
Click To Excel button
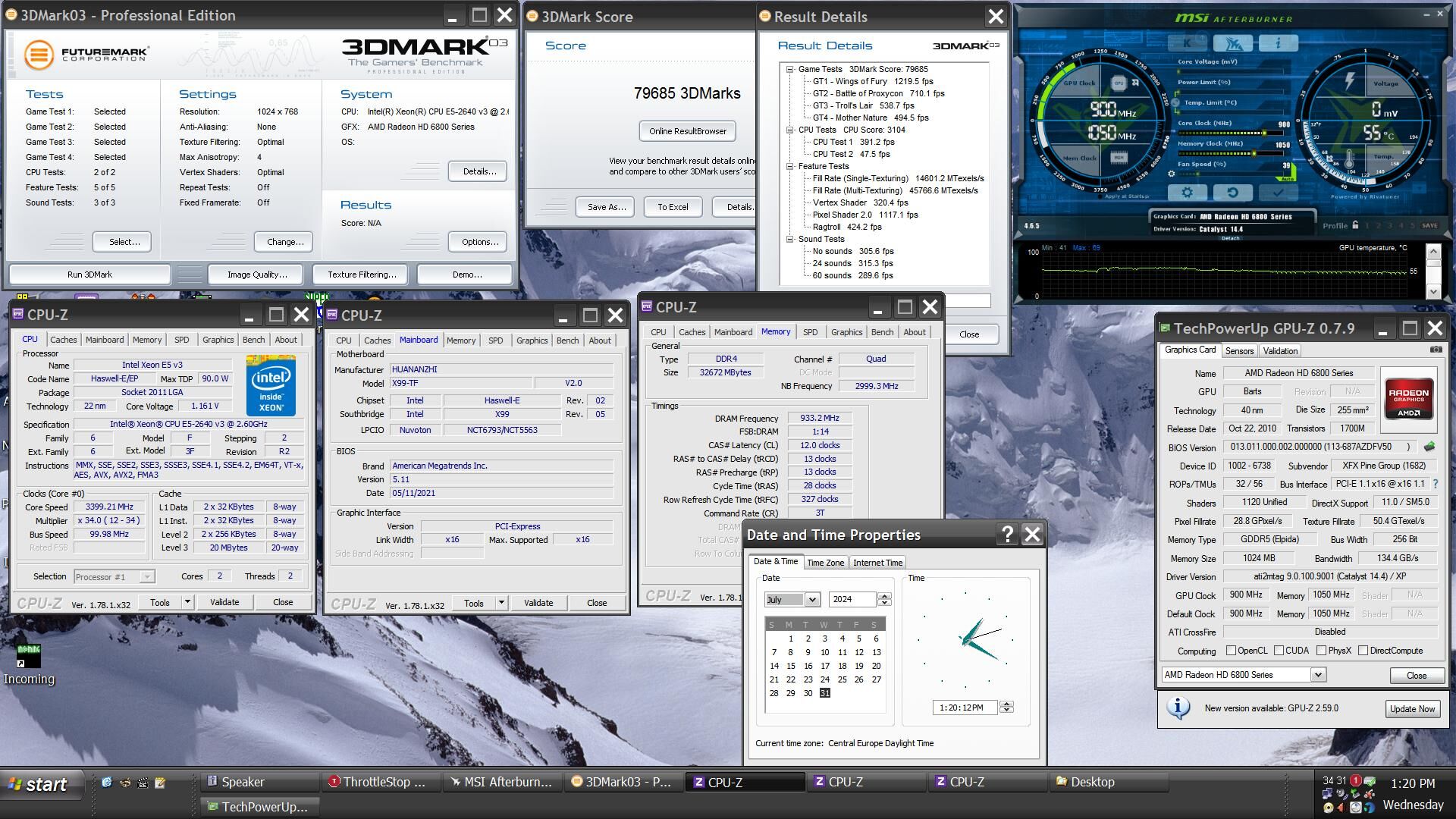pos(673,207)
